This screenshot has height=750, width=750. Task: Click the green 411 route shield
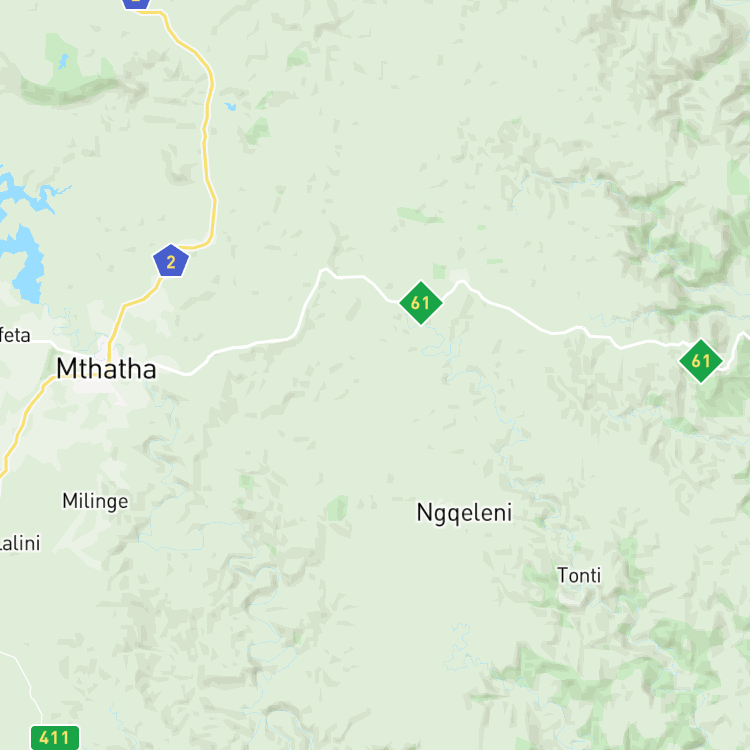coord(55,738)
